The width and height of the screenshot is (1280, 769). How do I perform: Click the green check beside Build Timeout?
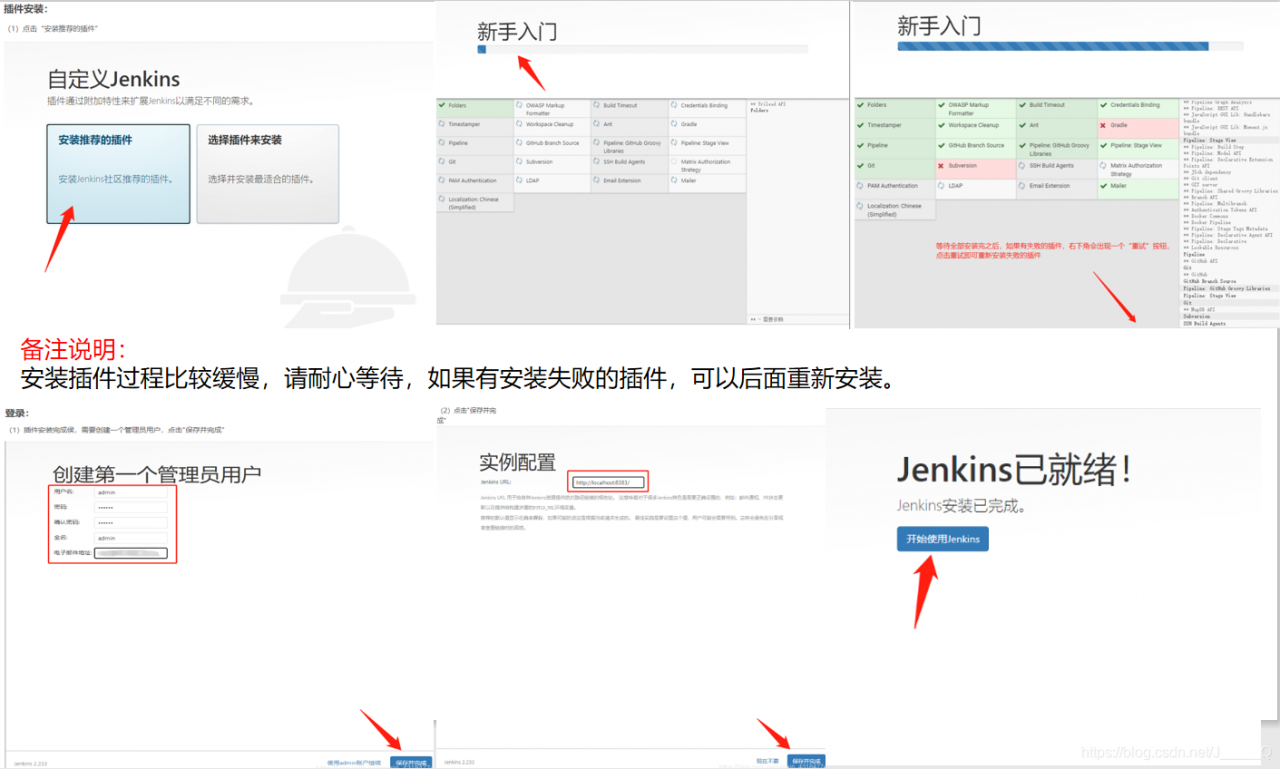tap(1023, 105)
